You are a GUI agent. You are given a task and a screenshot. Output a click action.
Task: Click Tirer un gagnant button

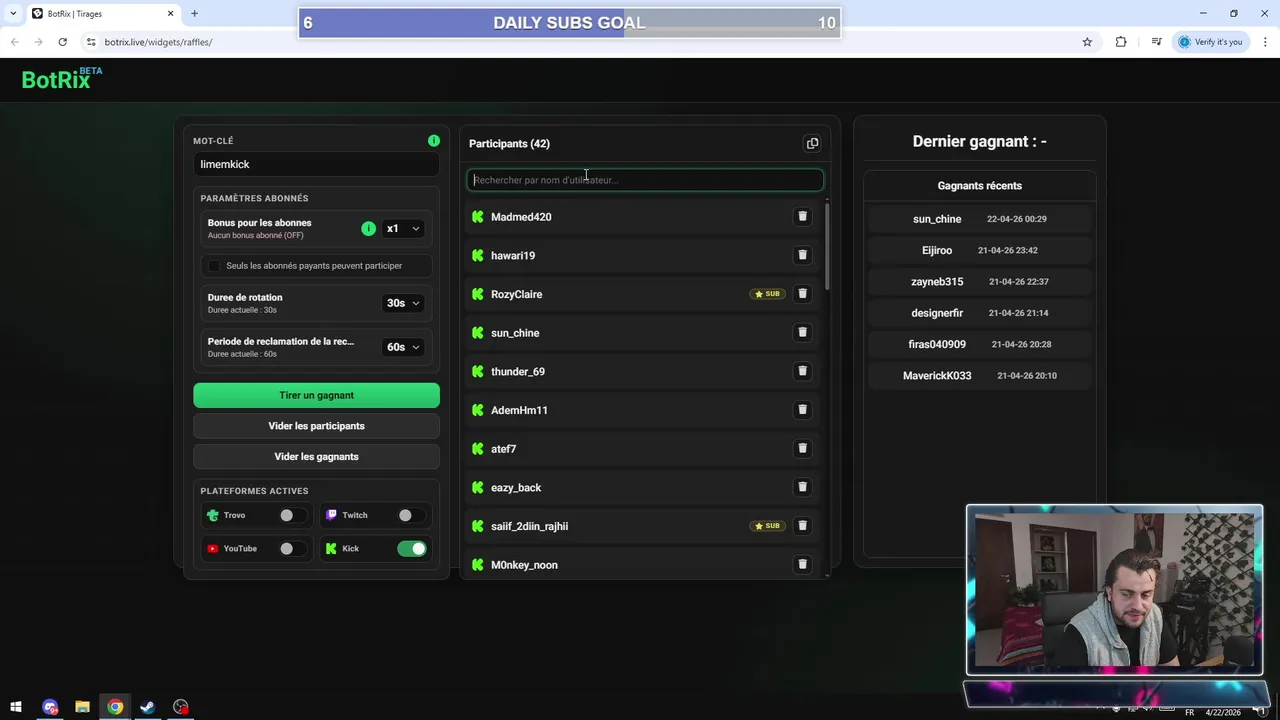click(x=316, y=395)
